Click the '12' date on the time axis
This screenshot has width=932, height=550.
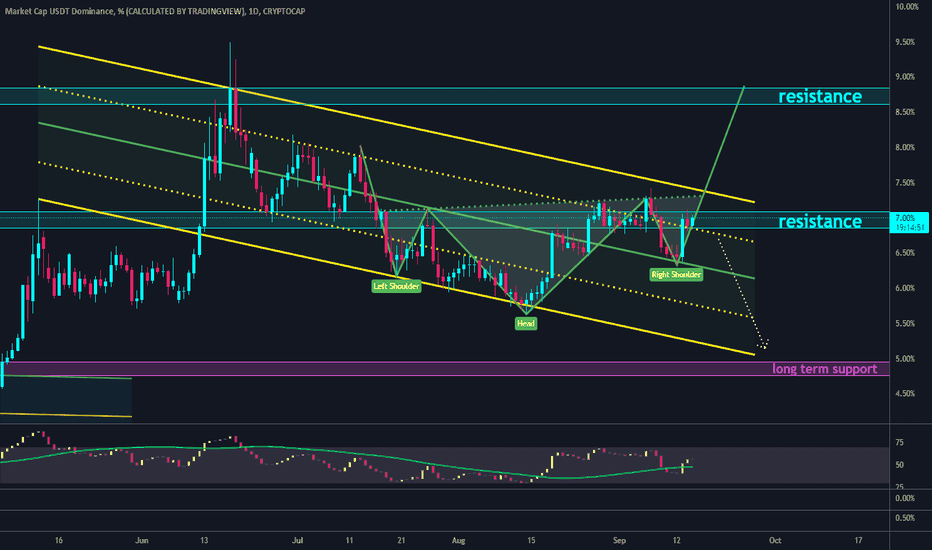676,540
